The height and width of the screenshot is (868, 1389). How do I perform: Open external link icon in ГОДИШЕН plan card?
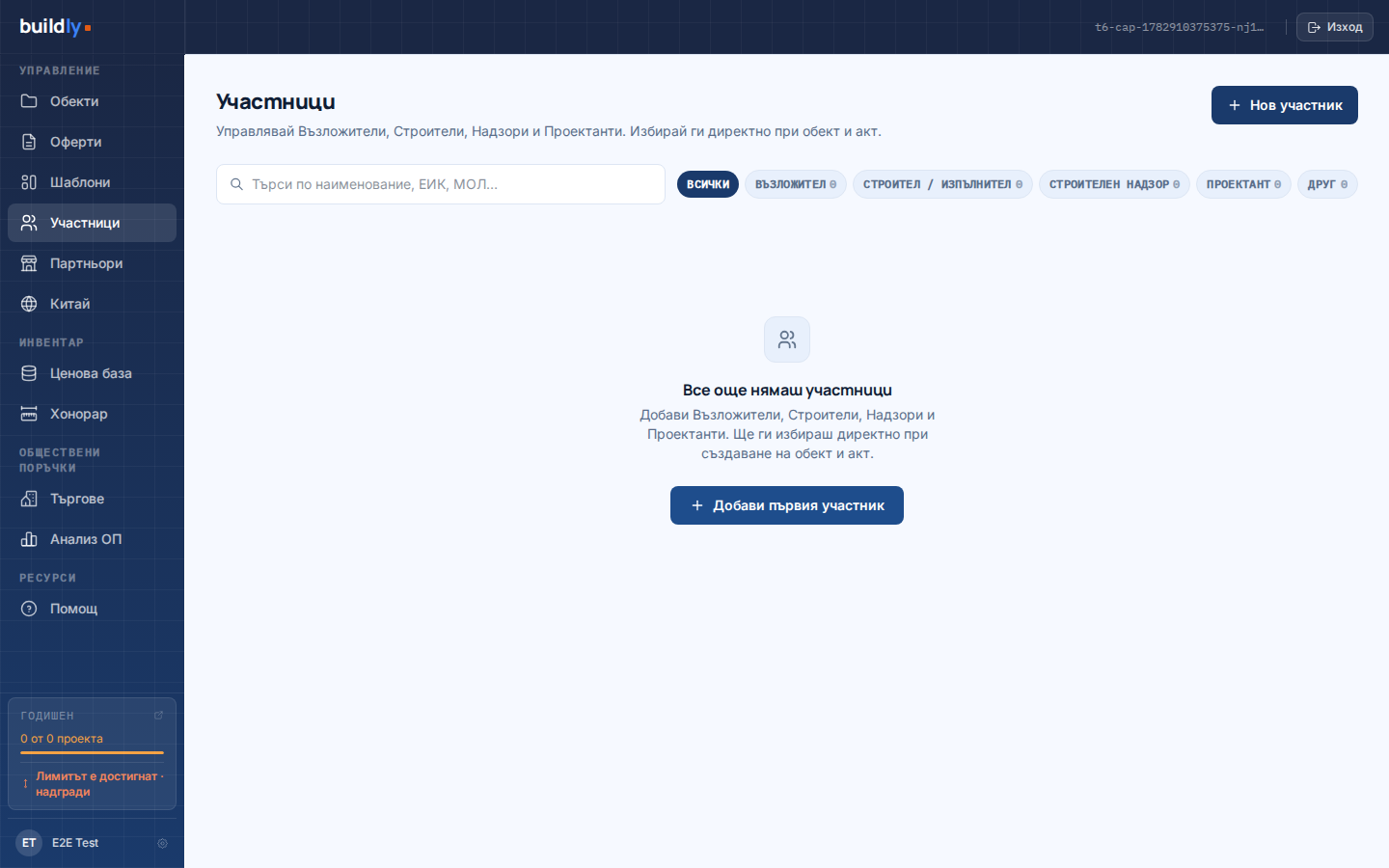point(158,716)
